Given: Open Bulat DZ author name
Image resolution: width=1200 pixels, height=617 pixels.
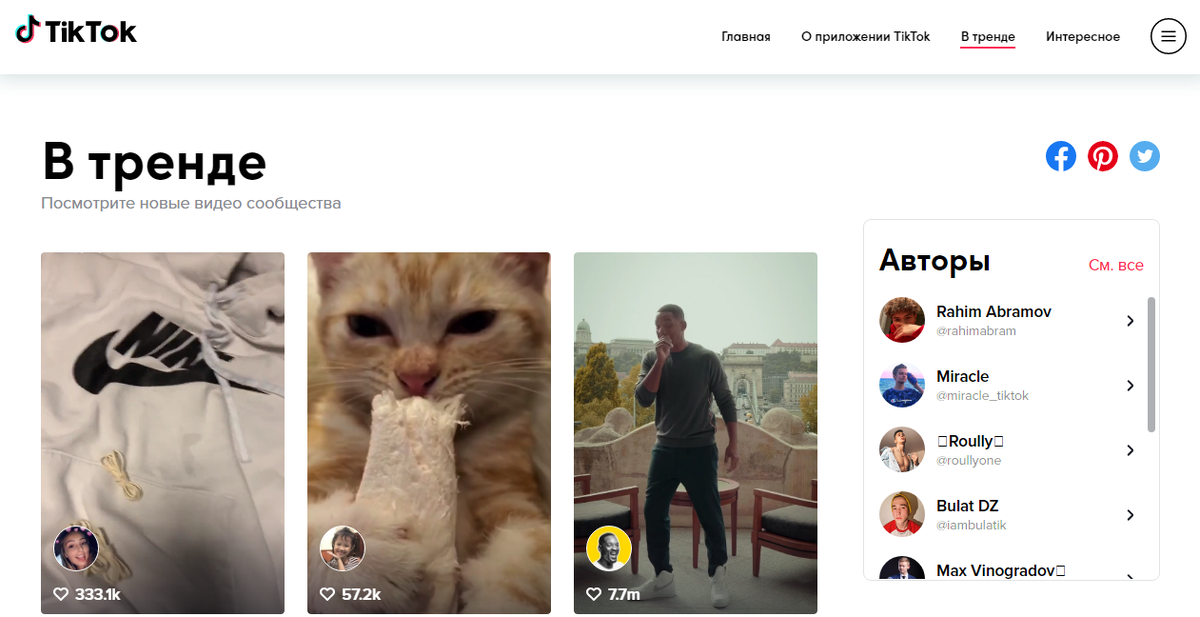Looking at the screenshot, I should coord(967,507).
